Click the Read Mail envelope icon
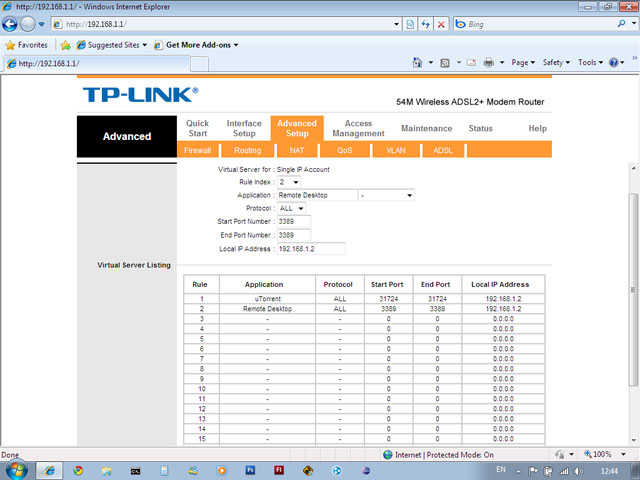Screen dimensions: 640x480 [x=471, y=62]
